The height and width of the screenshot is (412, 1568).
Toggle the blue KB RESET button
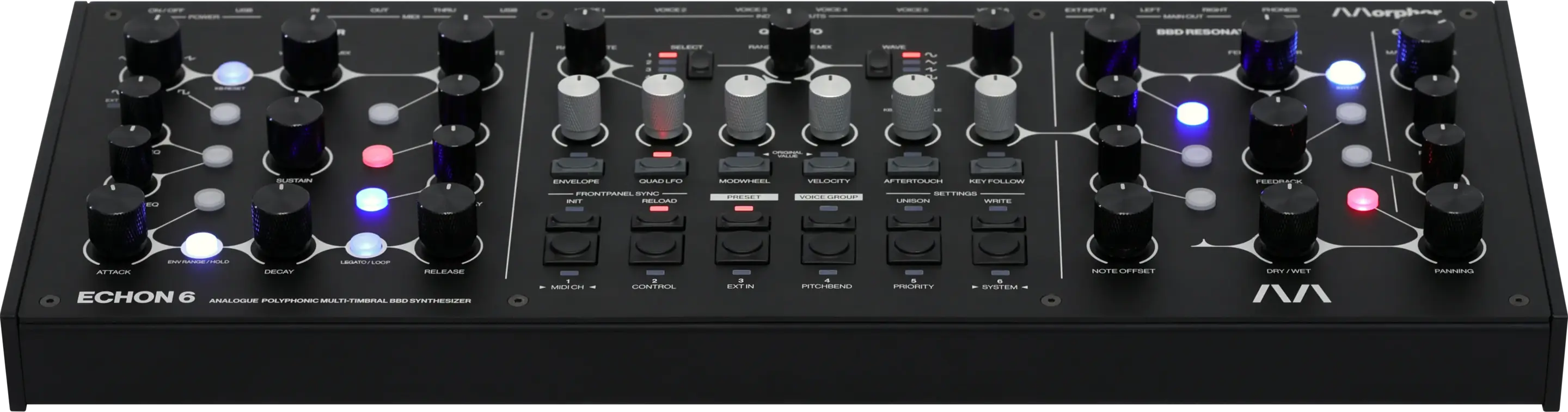tap(232, 73)
